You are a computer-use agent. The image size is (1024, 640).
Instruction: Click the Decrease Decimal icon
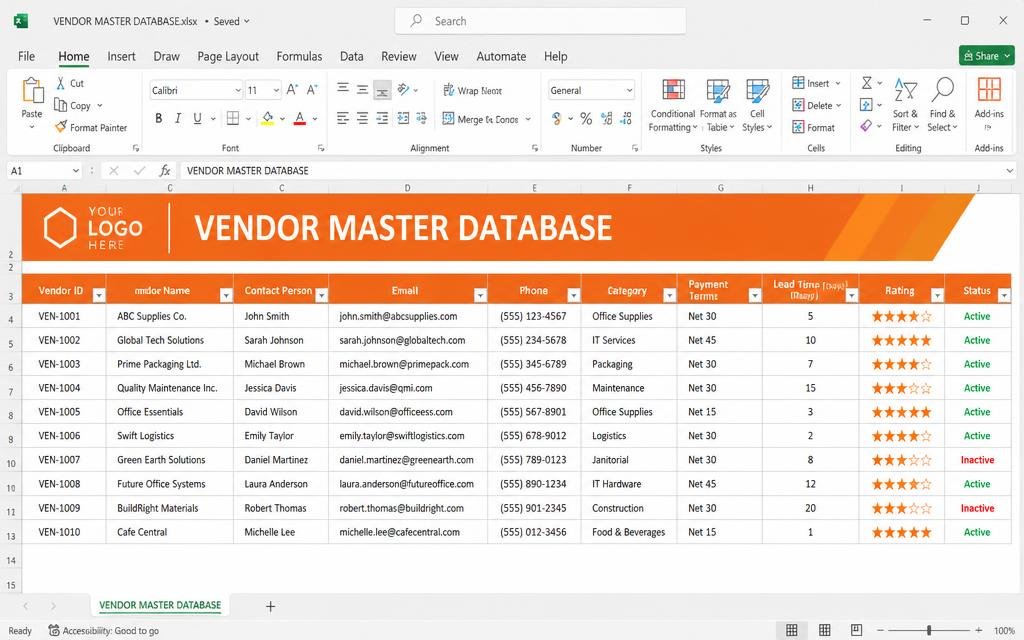click(x=626, y=118)
